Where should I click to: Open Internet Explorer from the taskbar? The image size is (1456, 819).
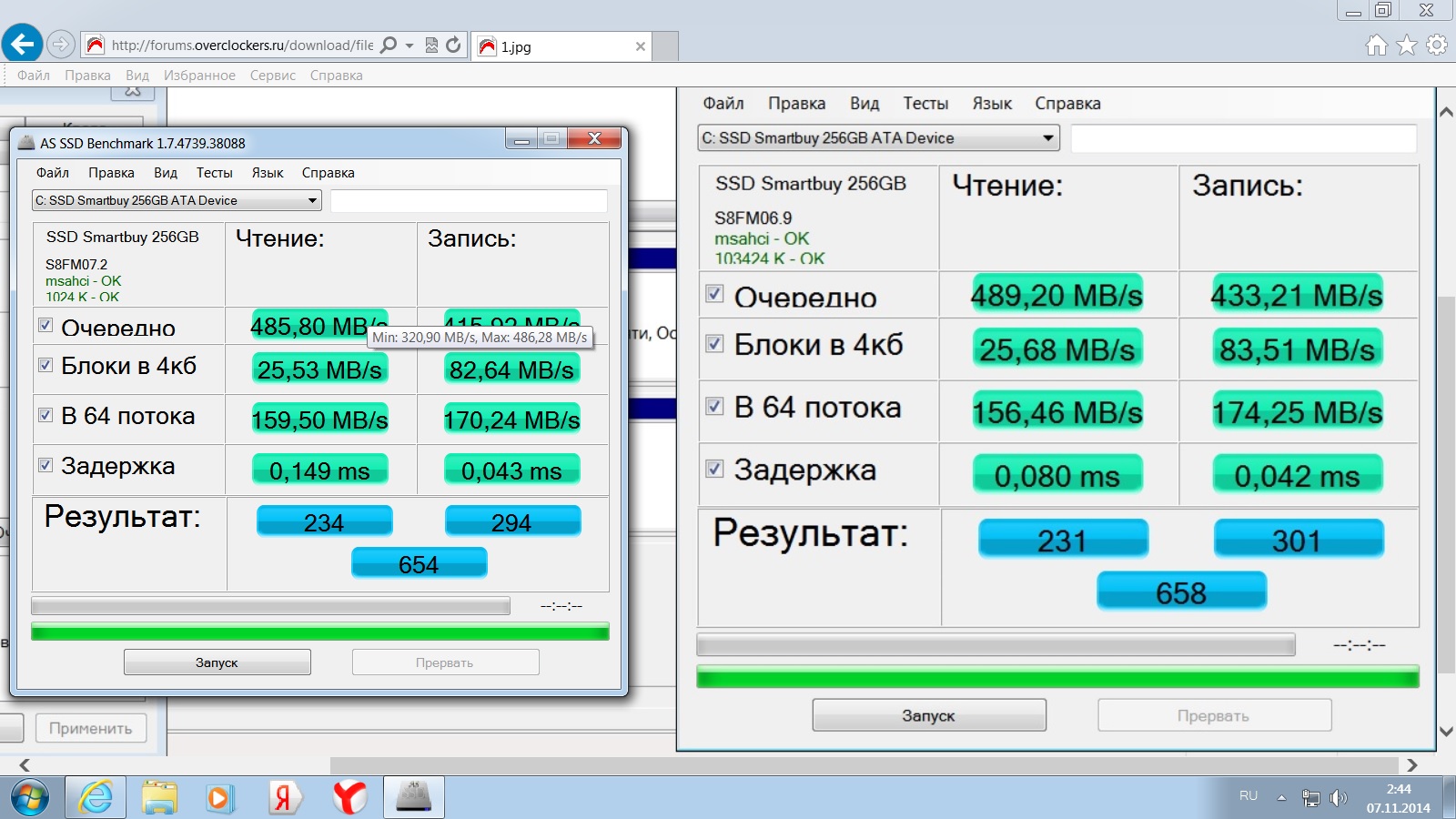[96, 798]
